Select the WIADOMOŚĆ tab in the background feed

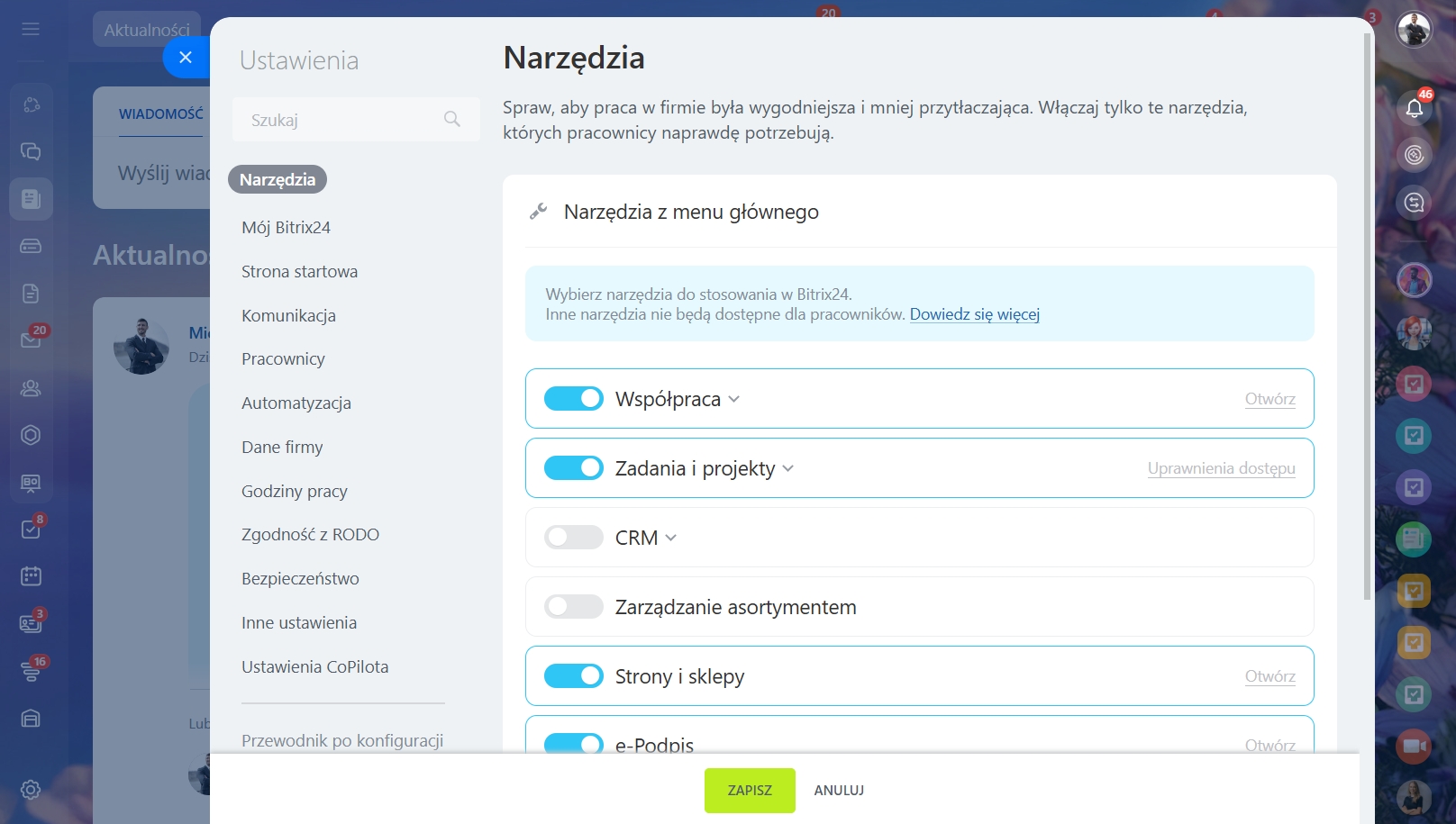point(161,114)
